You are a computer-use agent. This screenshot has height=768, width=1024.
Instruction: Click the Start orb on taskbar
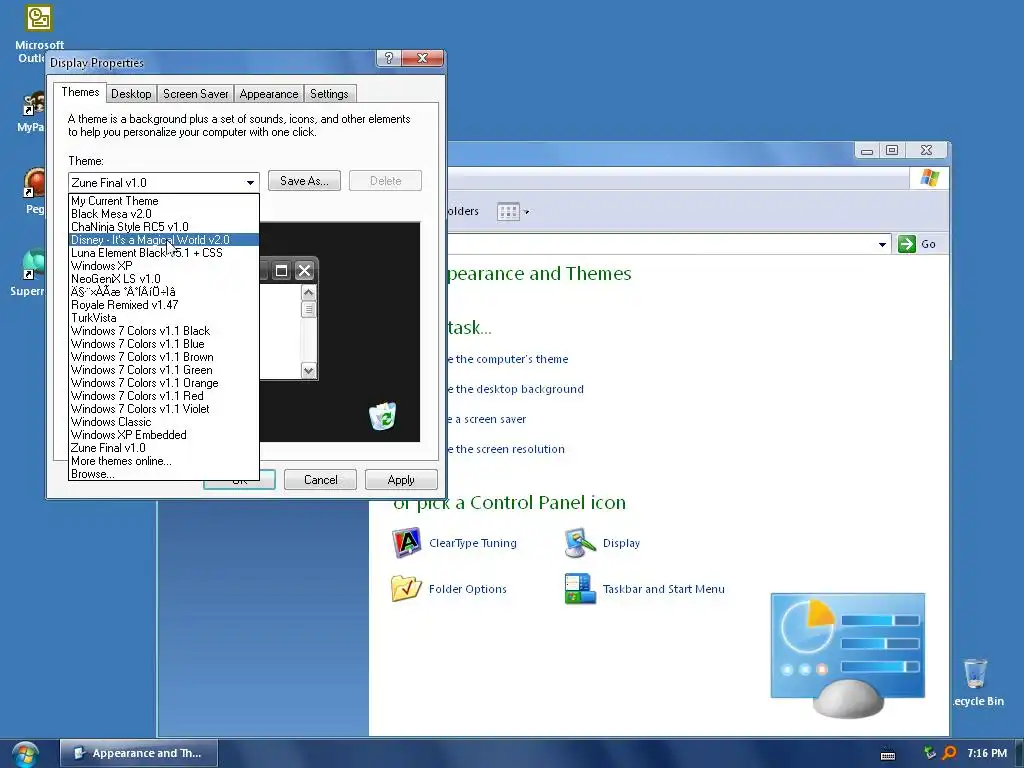(25, 754)
